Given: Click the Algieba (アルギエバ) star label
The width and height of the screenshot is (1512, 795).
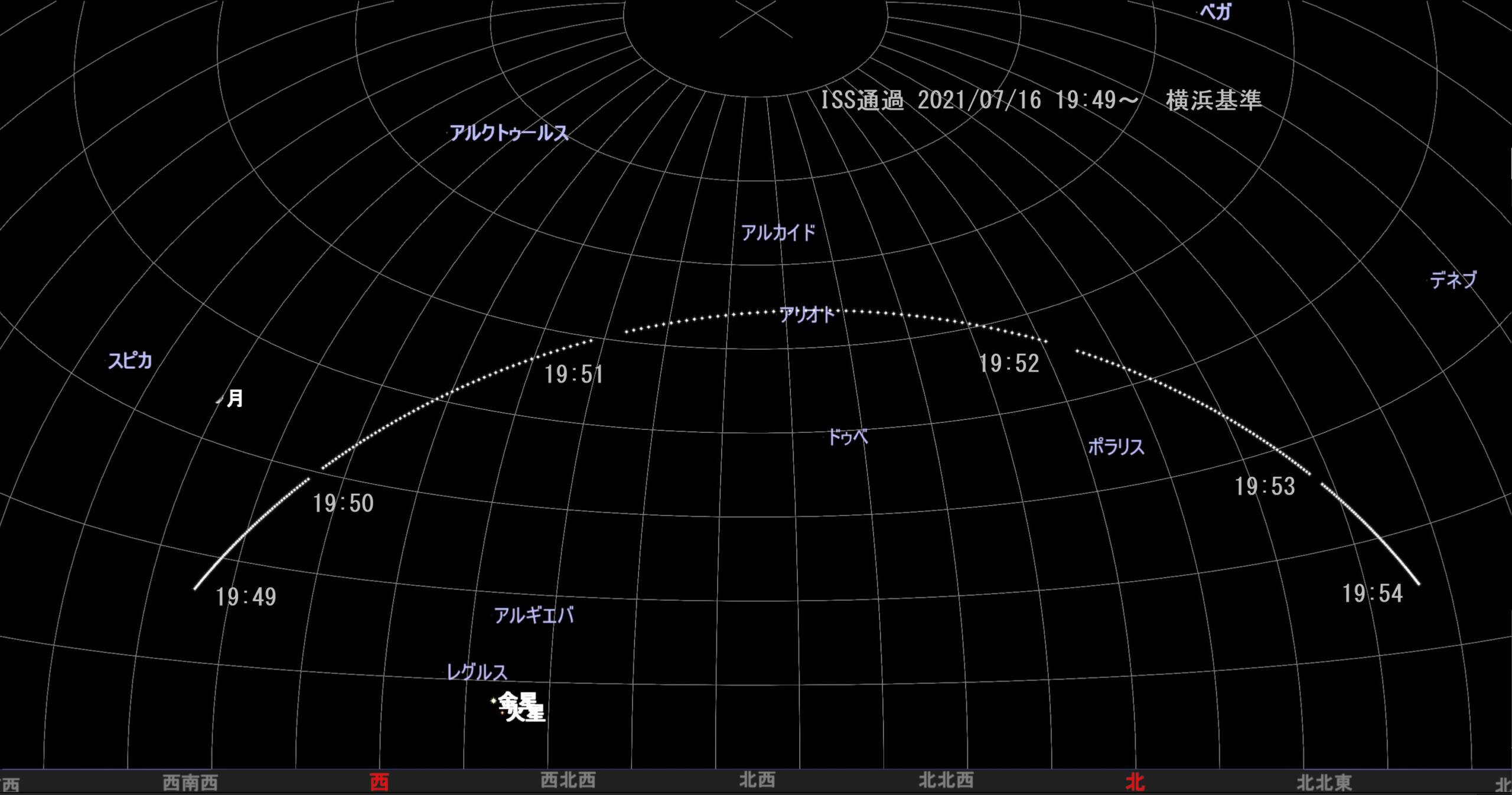Looking at the screenshot, I should pyautogui.click(x=533, y=615).
